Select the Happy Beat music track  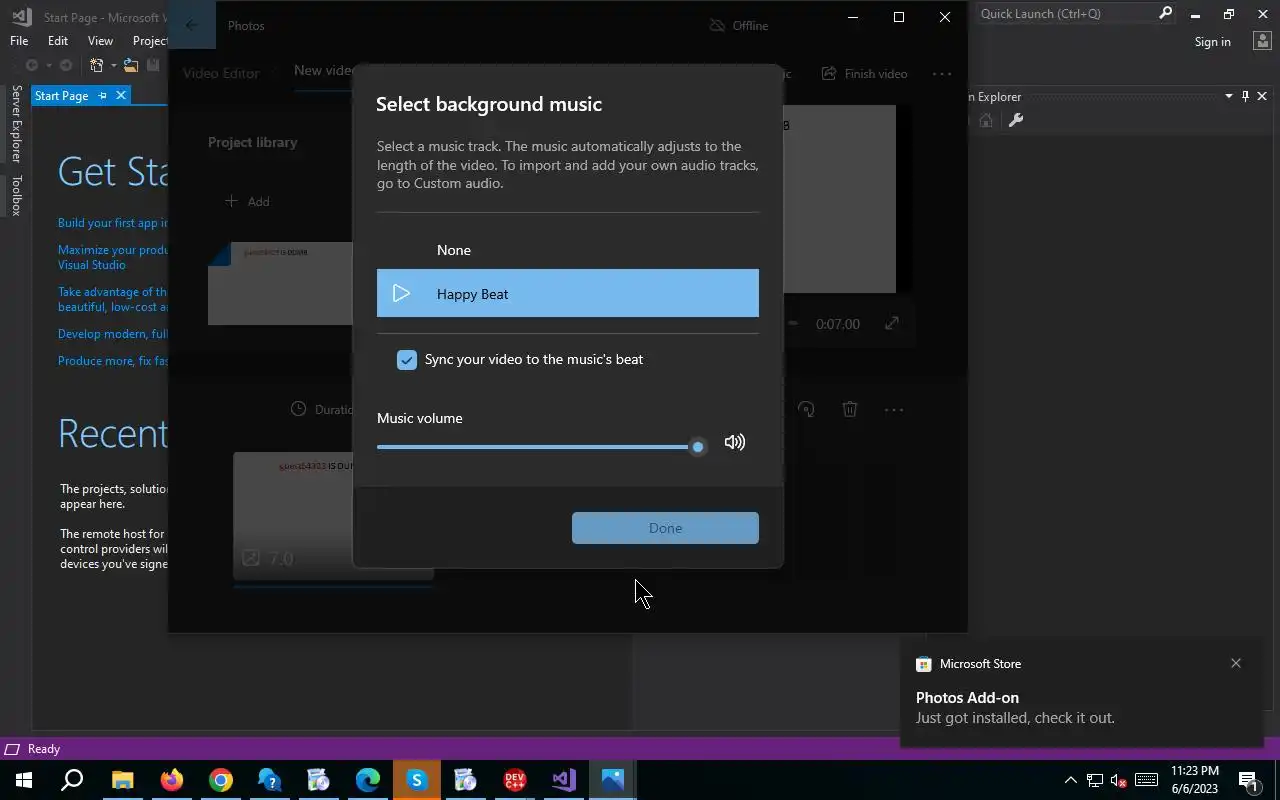568,293
